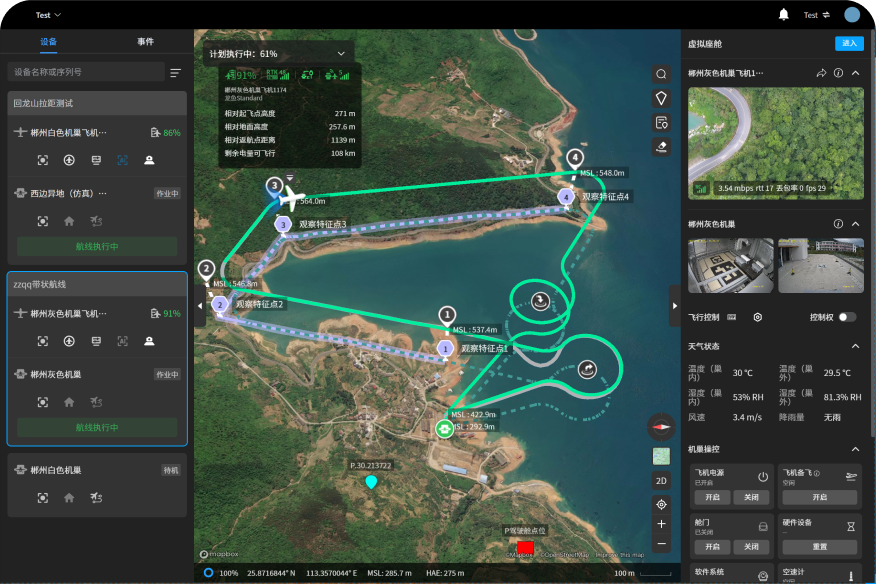Select the 设备 tab

point(49,42)
